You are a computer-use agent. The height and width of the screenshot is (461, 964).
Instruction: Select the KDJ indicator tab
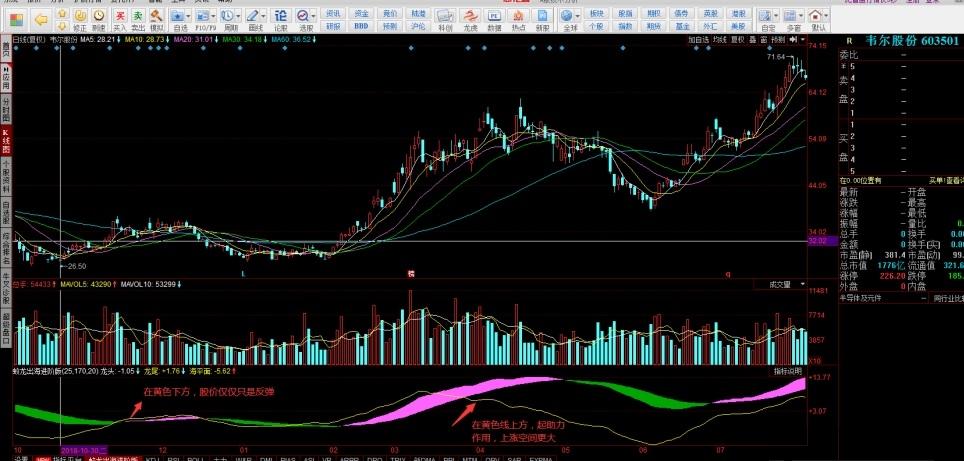click(x=153, y=459)
